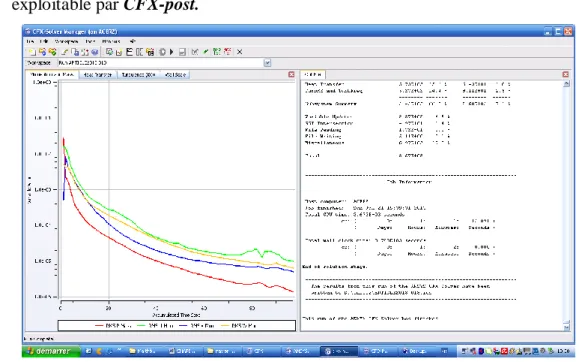The height and width of the screenshot is (362, 579).
Task: Open the Tools menu
Action: coord(90,41)
